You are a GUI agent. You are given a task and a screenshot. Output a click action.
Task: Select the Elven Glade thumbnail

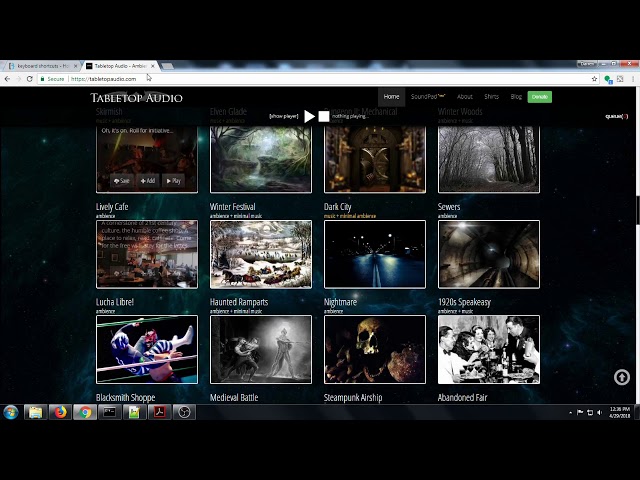pos(261,159)
